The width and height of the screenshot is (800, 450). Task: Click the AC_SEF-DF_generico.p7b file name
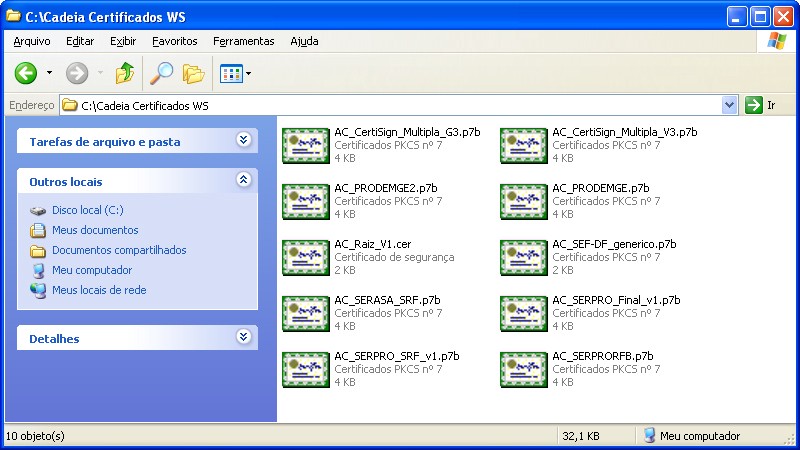614,244
